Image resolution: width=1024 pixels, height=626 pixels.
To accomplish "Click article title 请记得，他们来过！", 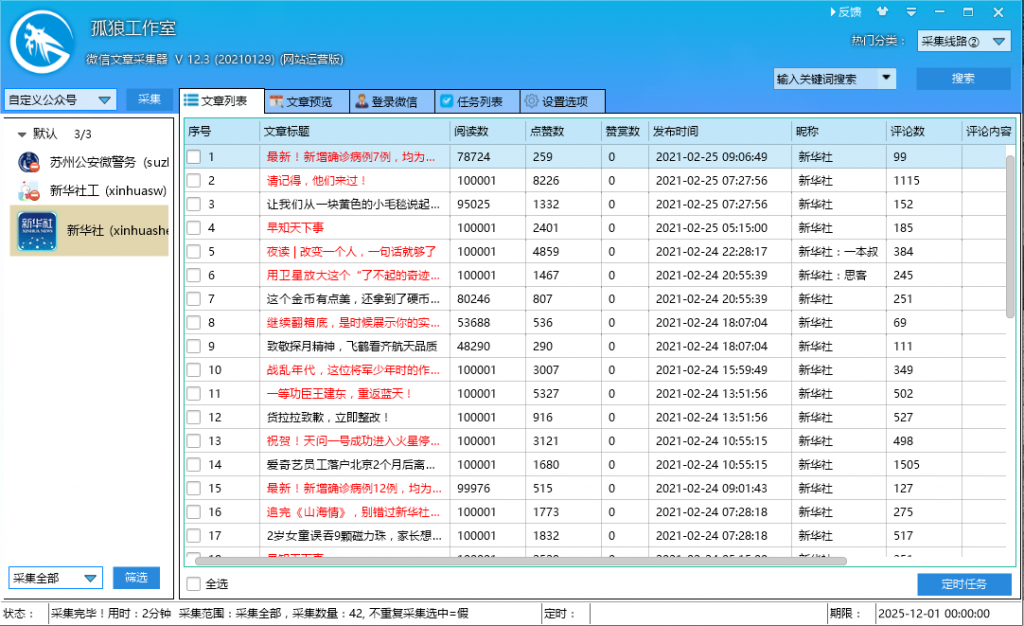I will click(x=317, y=181).
